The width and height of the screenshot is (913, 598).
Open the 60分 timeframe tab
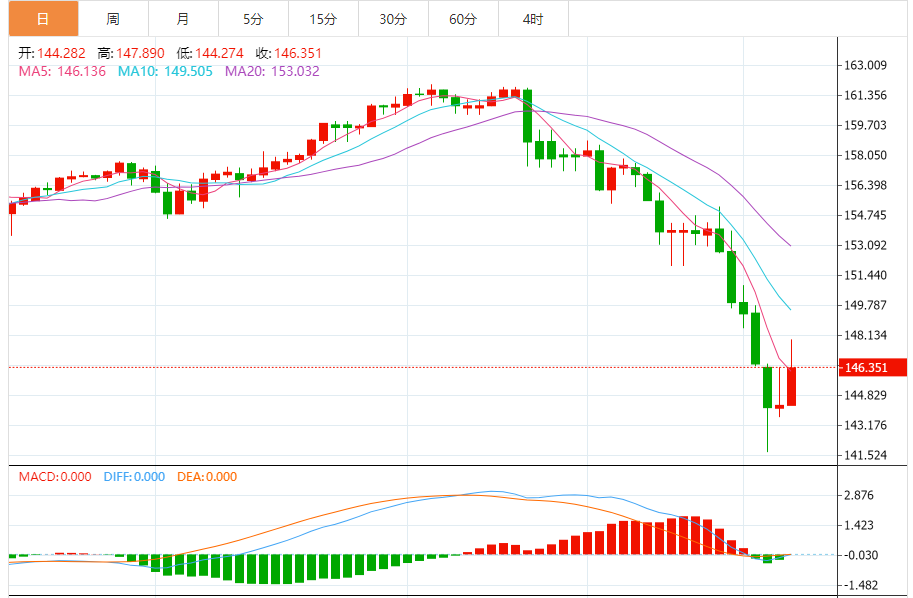(x=463, y=19)
